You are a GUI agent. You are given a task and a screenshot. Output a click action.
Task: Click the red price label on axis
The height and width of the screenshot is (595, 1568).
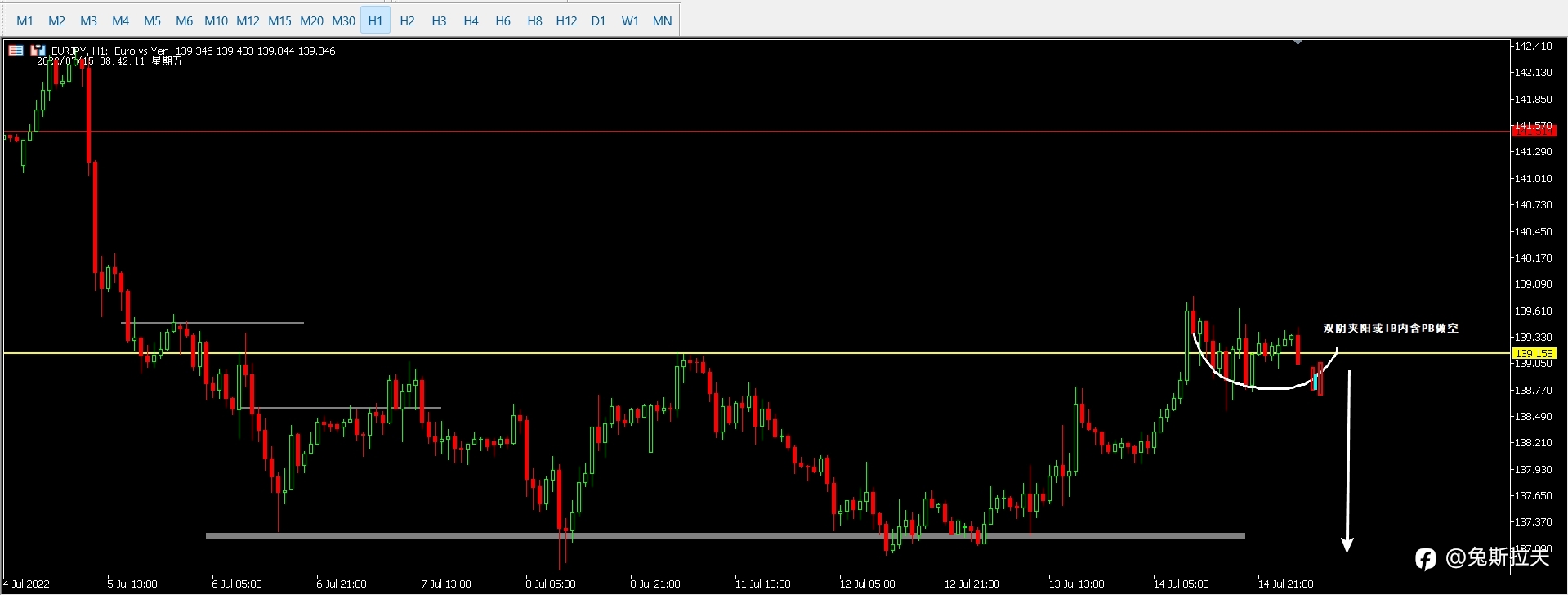[1534, 131]
